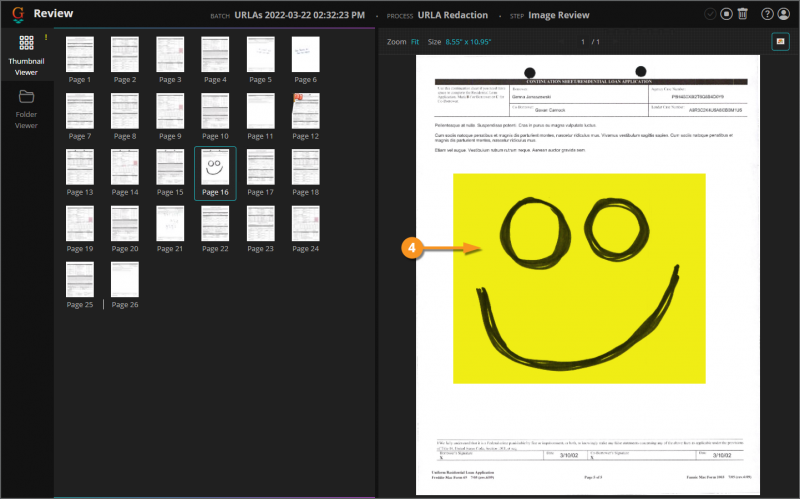Click the yellow warning exclamation indicator
Viewport: 800px width, 499px height.
click(x=46, y=37)
